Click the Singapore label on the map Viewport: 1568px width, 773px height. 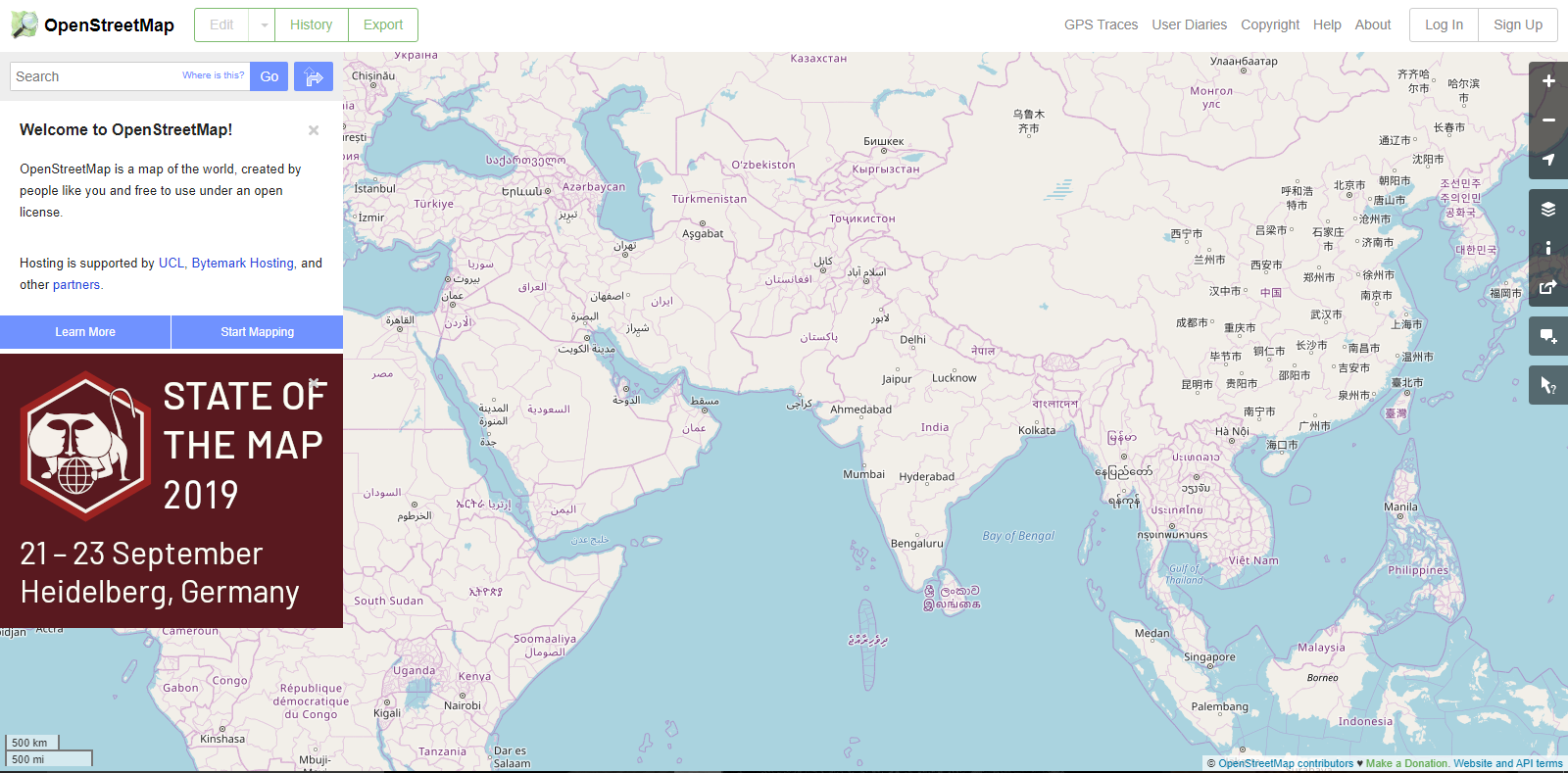tap(1209, 657)
